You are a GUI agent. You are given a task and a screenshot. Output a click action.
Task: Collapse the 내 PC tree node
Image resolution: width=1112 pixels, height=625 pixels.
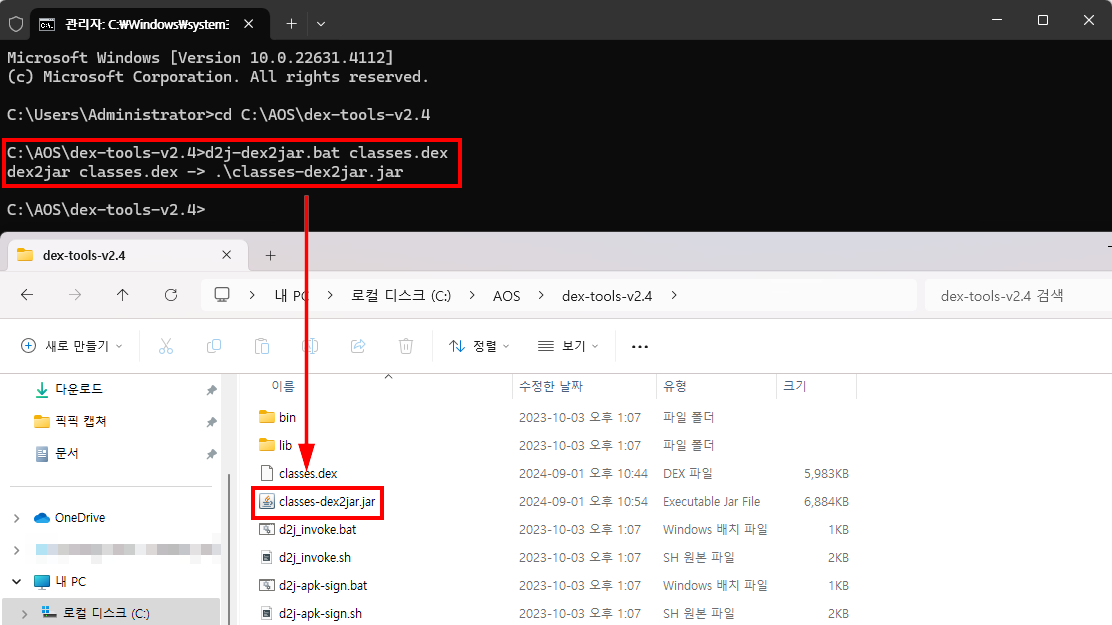[x=16, y=582]
